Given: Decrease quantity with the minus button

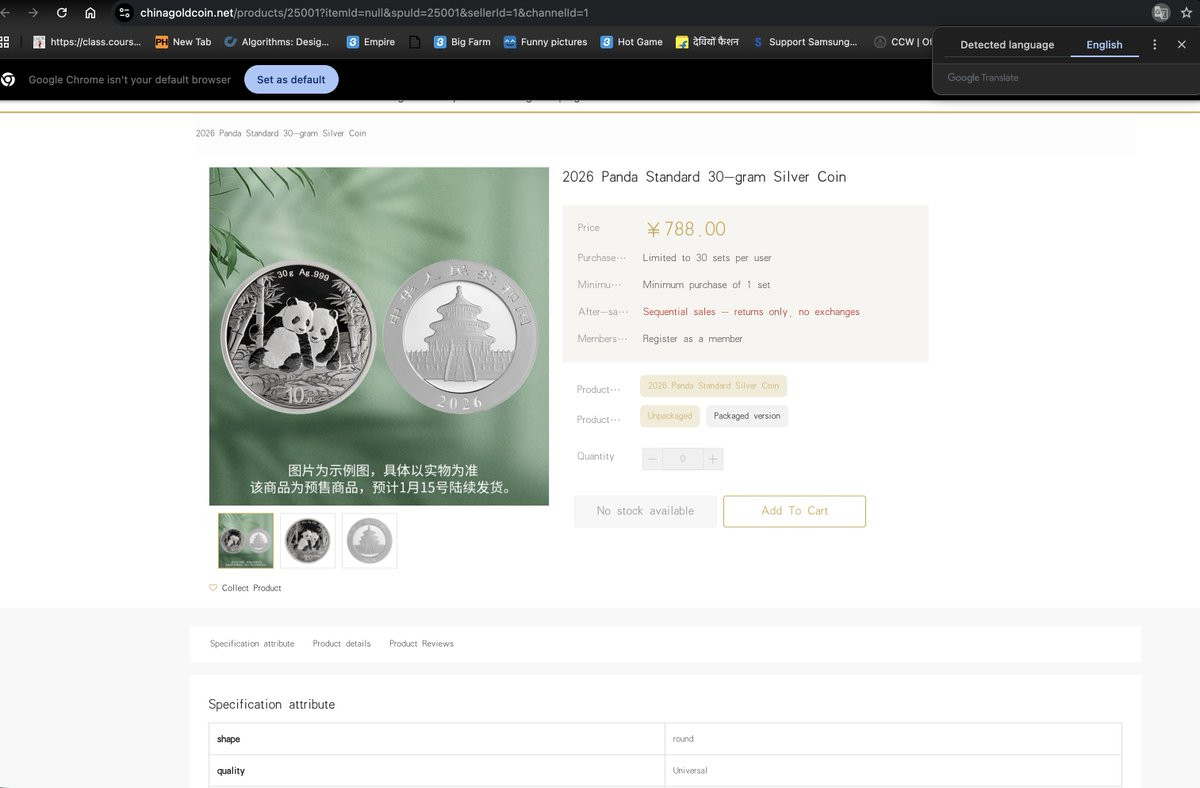Looking at the screenshot, I should coord(653,459).
